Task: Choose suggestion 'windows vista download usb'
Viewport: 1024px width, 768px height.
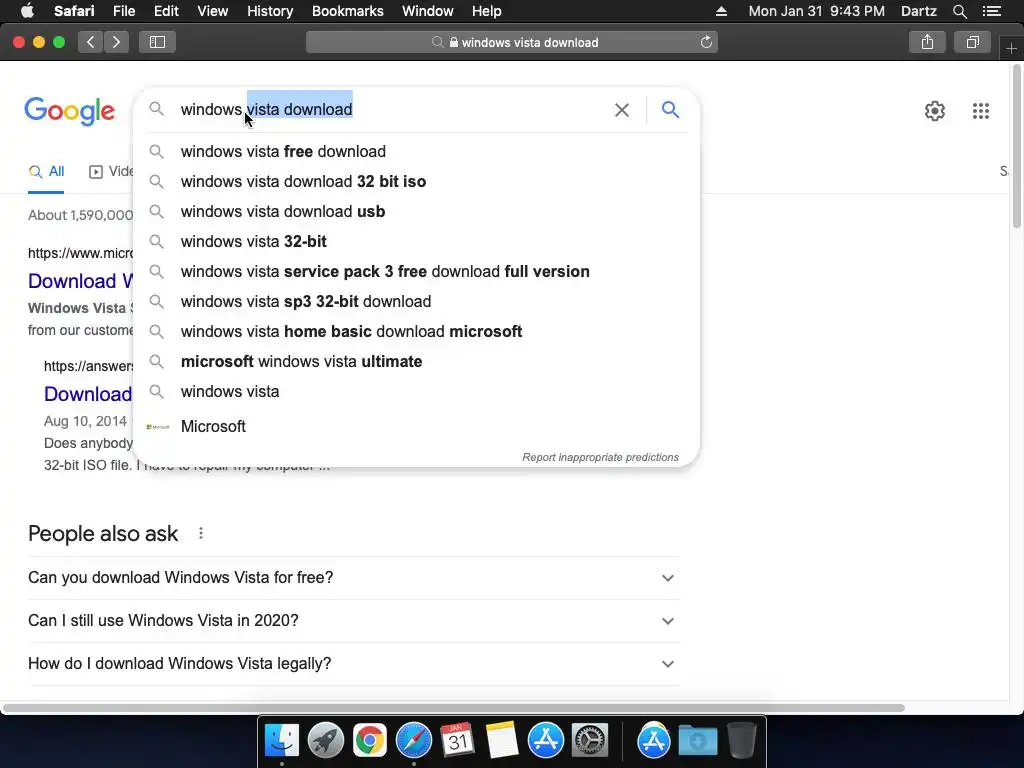Action: point(416,212)
